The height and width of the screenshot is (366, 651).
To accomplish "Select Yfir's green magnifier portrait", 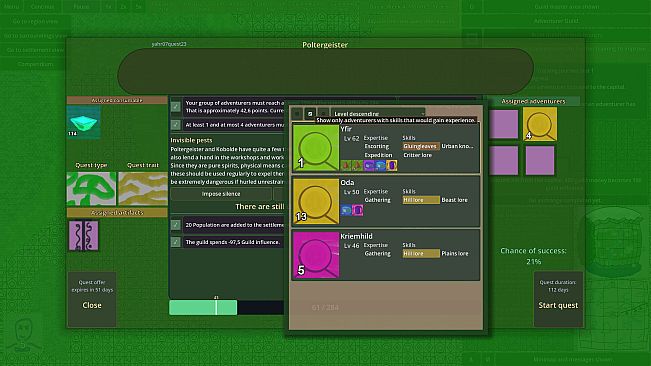I will [x=316, y=148].
